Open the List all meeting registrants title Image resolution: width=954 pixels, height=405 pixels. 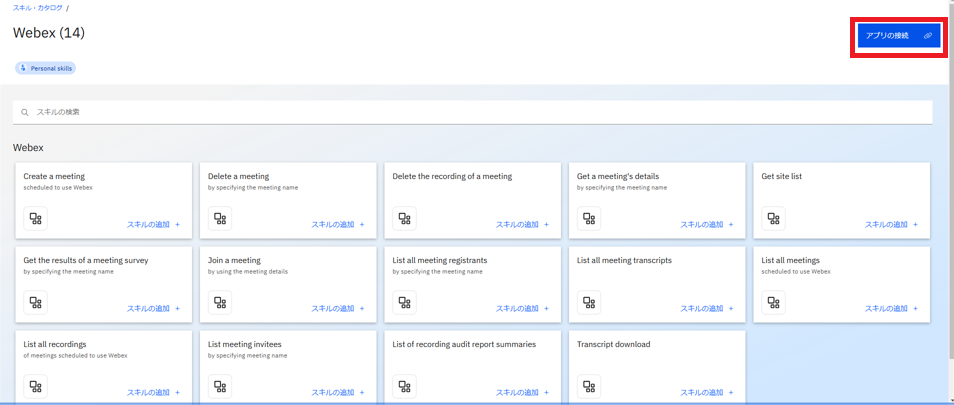pos(440,260)
